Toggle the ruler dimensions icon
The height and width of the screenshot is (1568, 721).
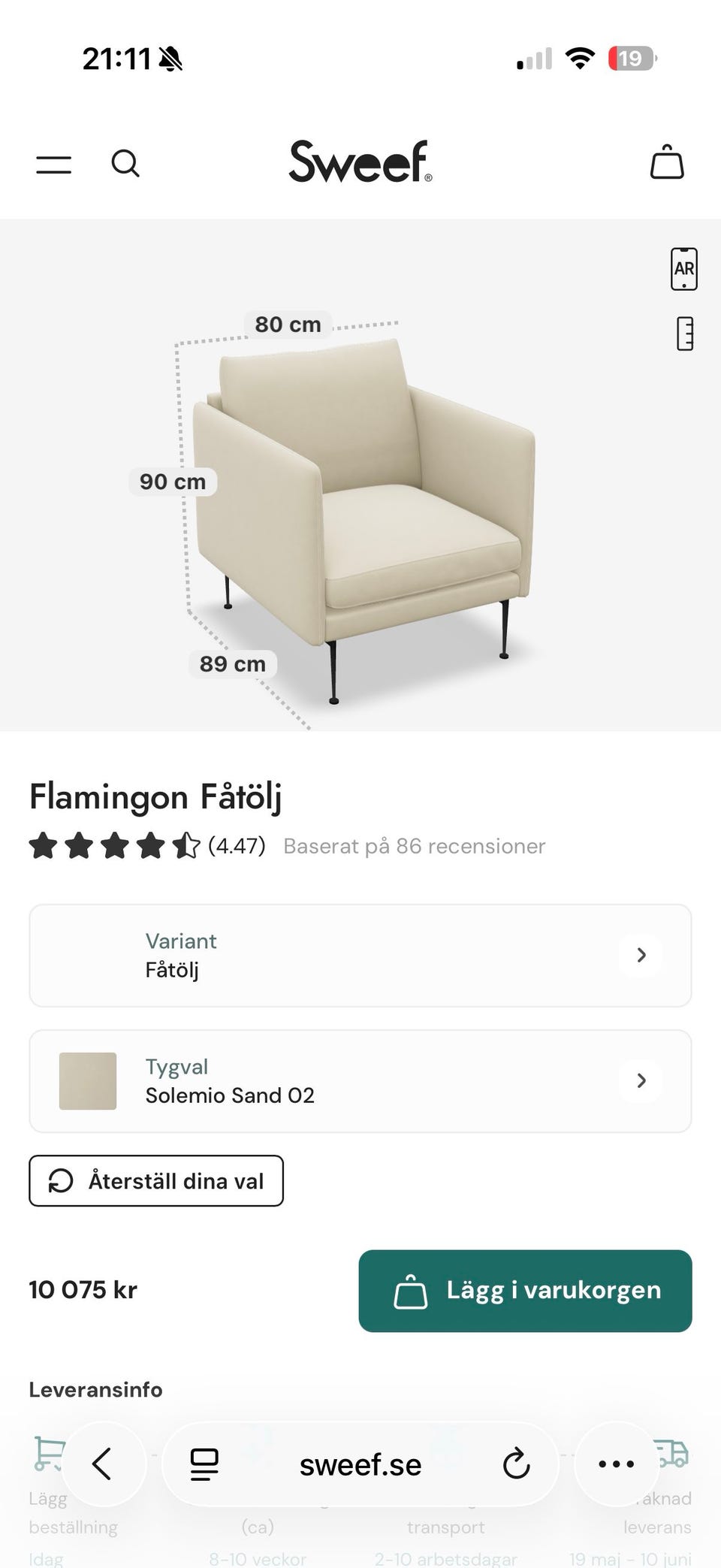click(x=684, y=334)
